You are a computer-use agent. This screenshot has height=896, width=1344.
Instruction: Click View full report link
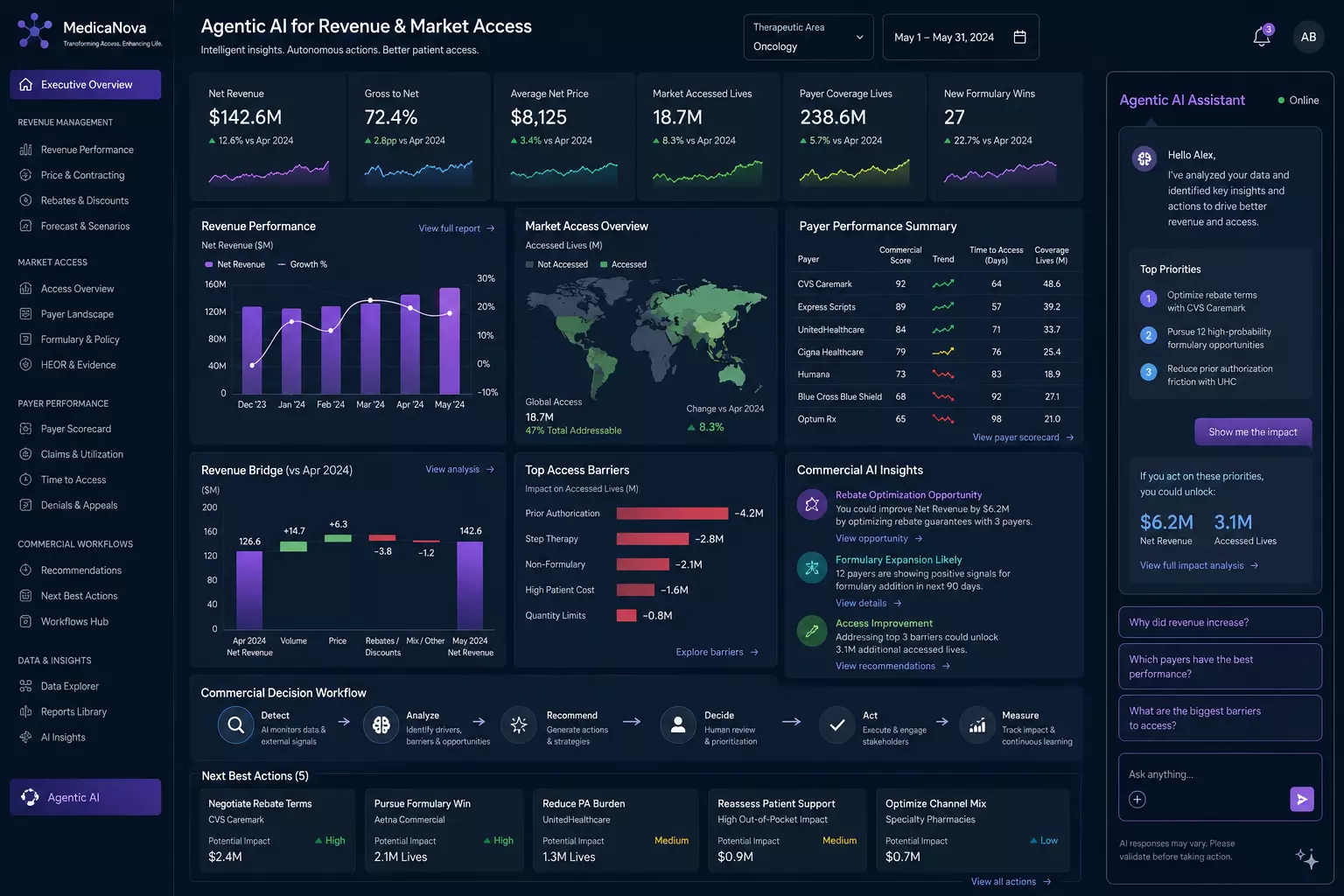pos(457,228)
